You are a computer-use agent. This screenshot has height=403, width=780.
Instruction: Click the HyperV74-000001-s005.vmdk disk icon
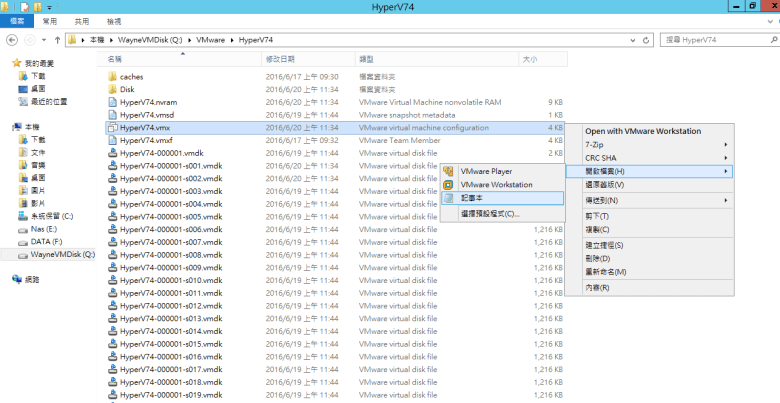112,217
